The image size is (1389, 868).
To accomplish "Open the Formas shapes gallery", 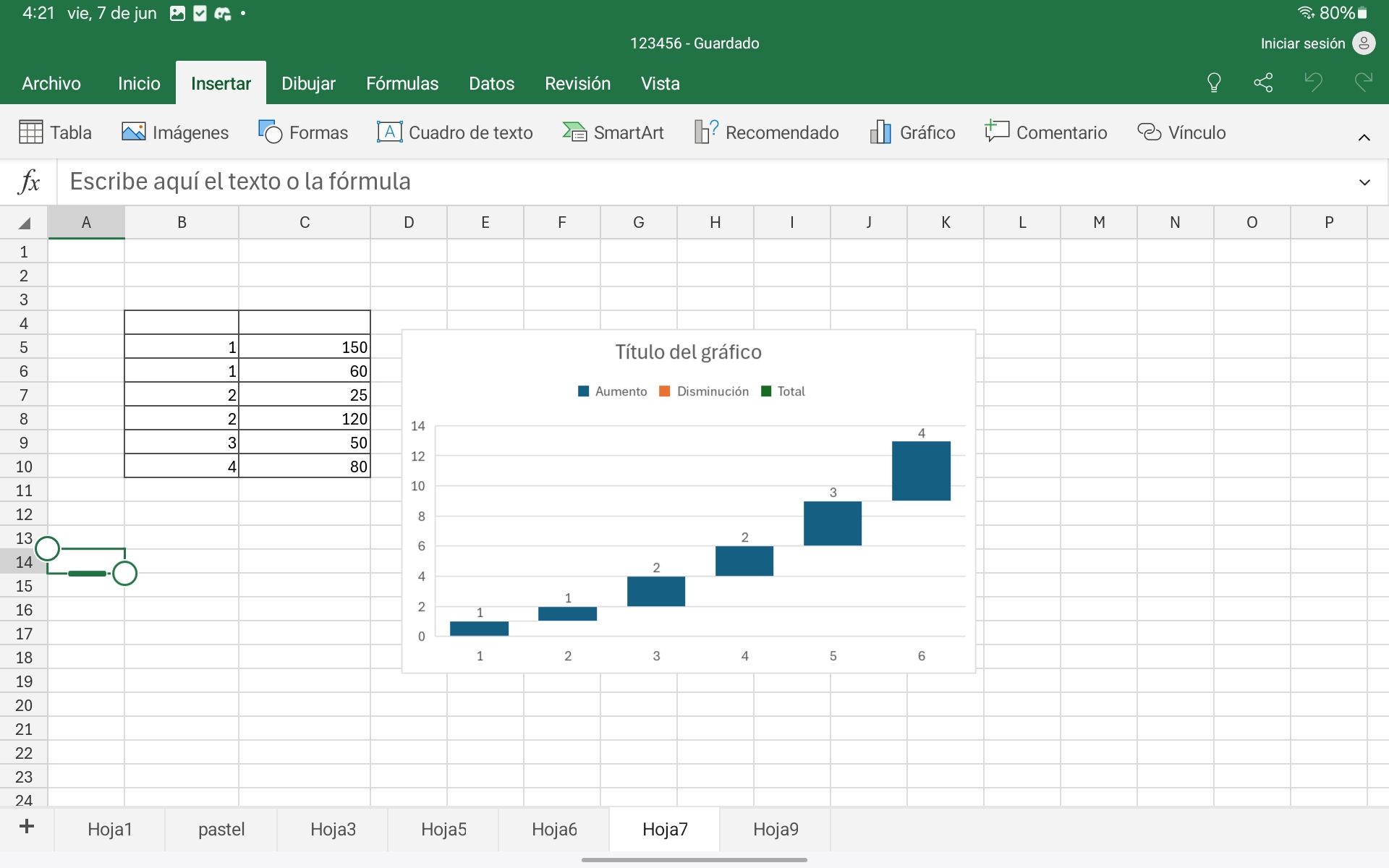I will [x=303, y=132].
